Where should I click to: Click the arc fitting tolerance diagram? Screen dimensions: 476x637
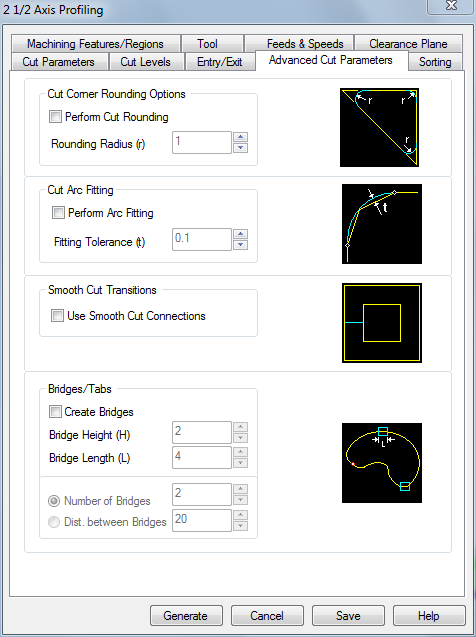pos(382,224)
